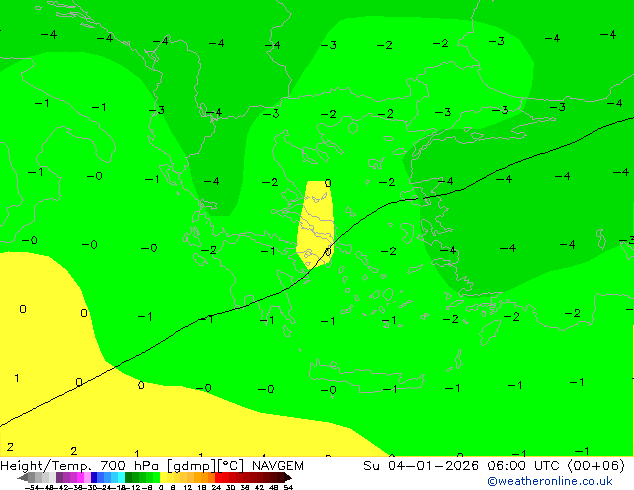Pick the bright yellow legend swatch above 0
Viewport: 634px width, 490px height.
coord(163,477)
